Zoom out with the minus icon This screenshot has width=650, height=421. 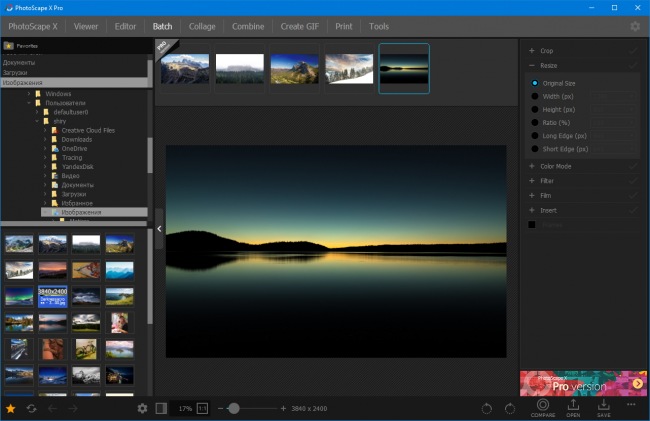tap(221, 409)
